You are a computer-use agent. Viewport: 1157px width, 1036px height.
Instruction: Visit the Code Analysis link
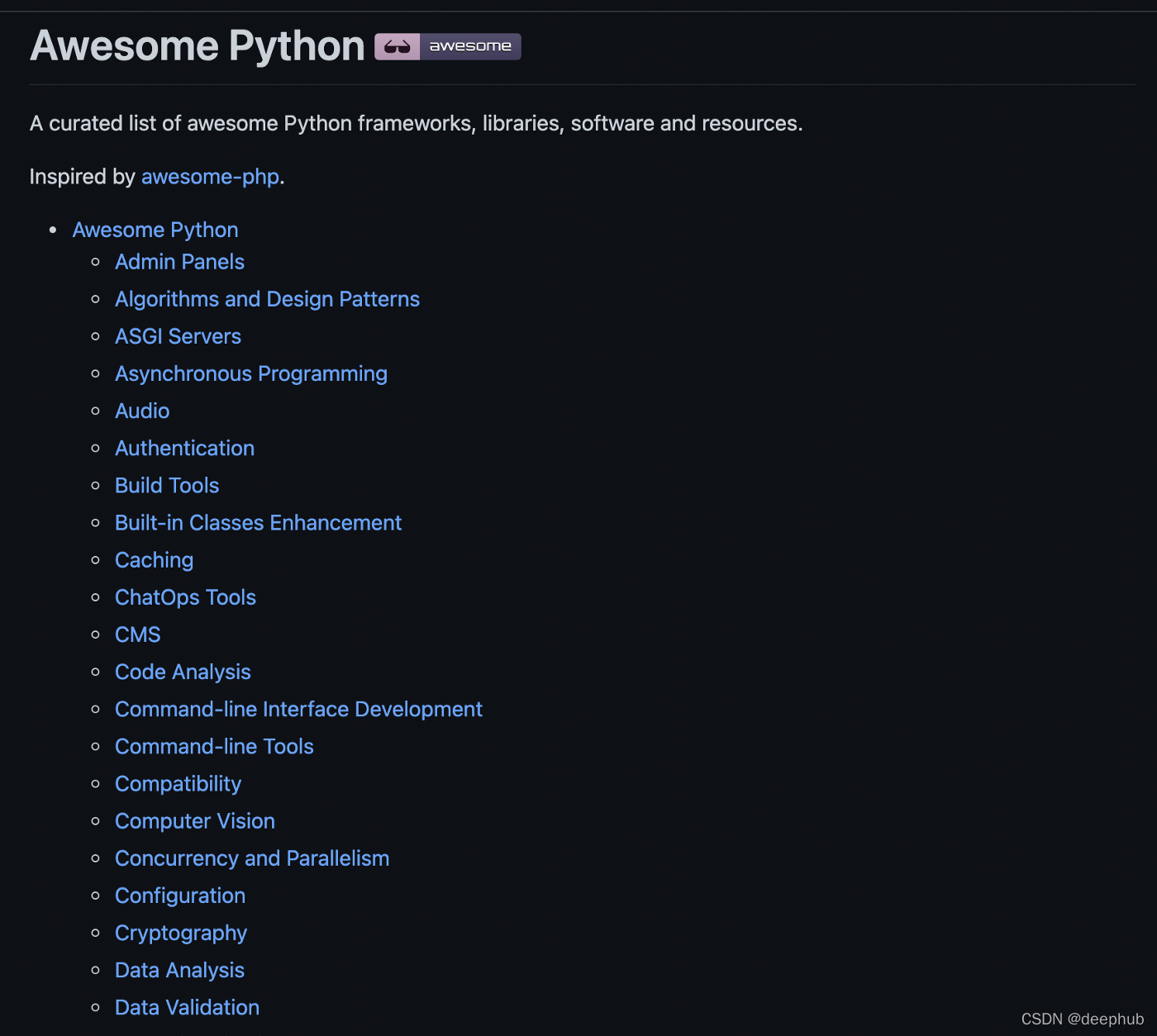pyautogui.click(x=183, y=672)
